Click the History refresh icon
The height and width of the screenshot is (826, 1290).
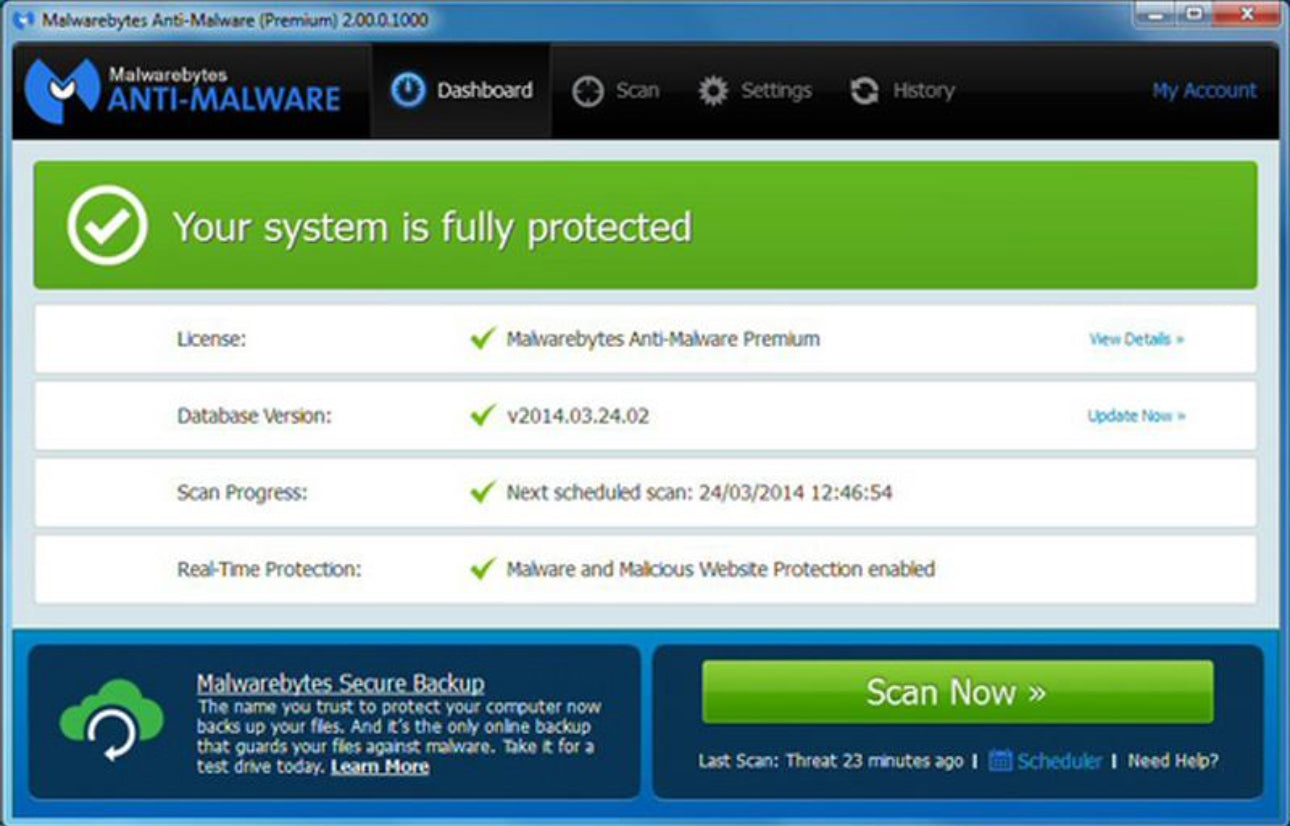(x=864, y=91)
